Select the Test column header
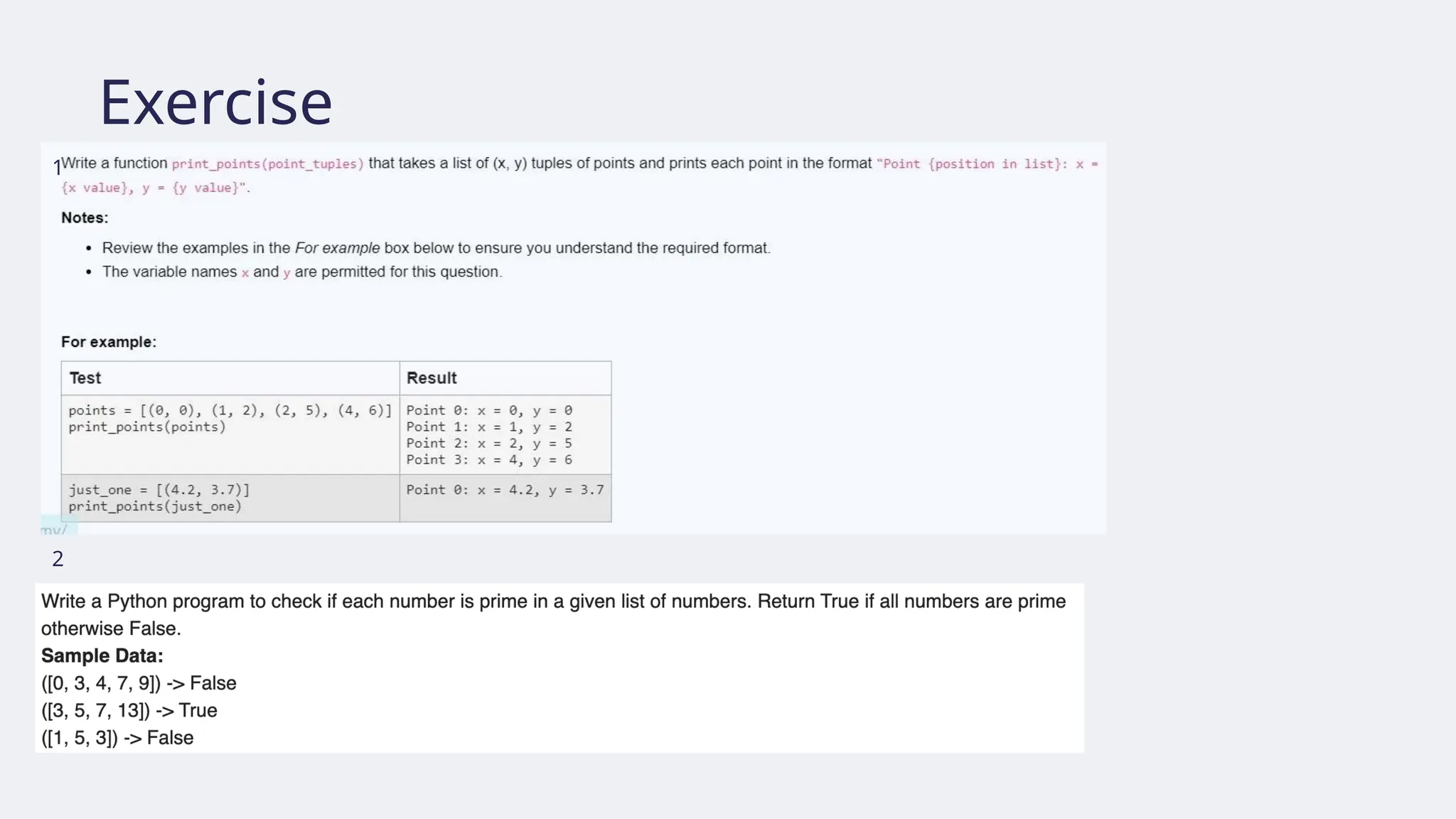 point(85,378)
